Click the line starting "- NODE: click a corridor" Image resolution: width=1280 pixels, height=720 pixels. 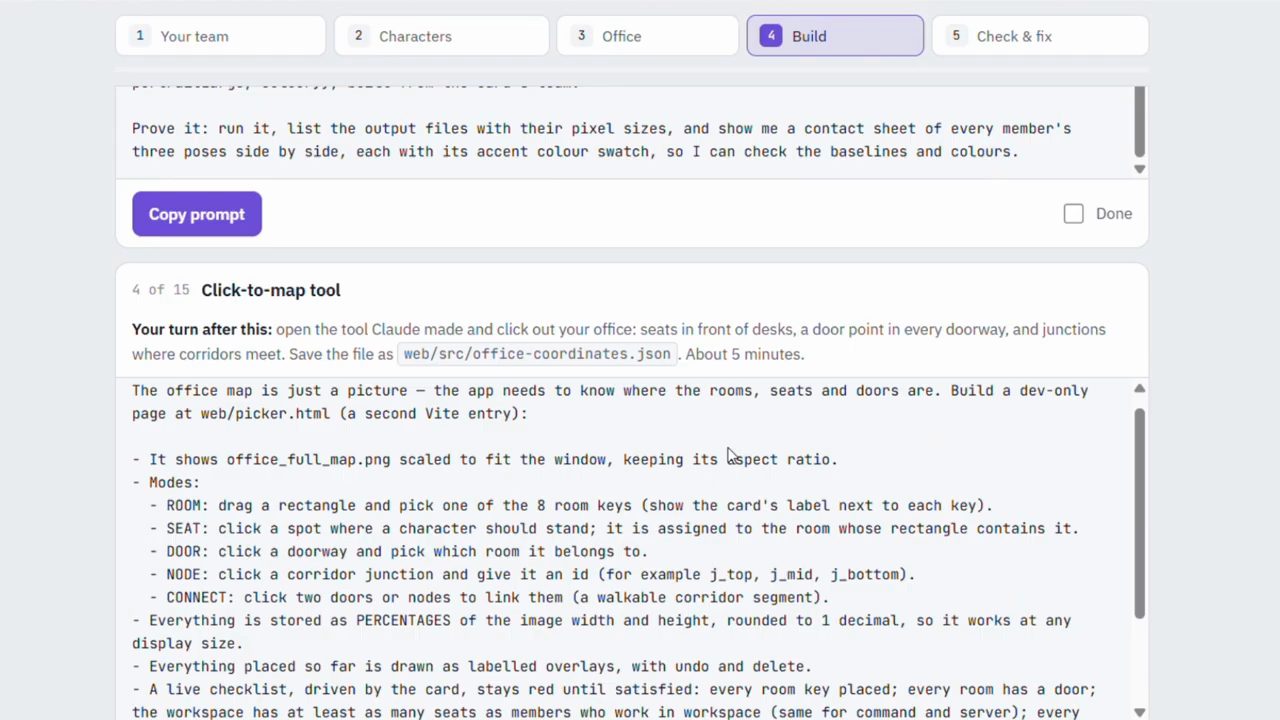[532, 574]
